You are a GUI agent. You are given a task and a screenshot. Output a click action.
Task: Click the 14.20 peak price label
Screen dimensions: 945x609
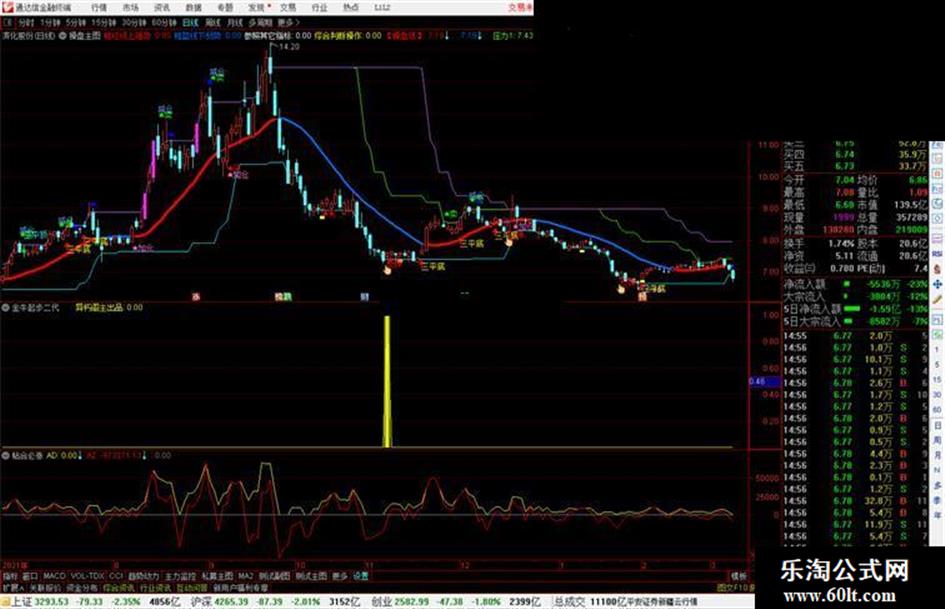coord(289,46)
